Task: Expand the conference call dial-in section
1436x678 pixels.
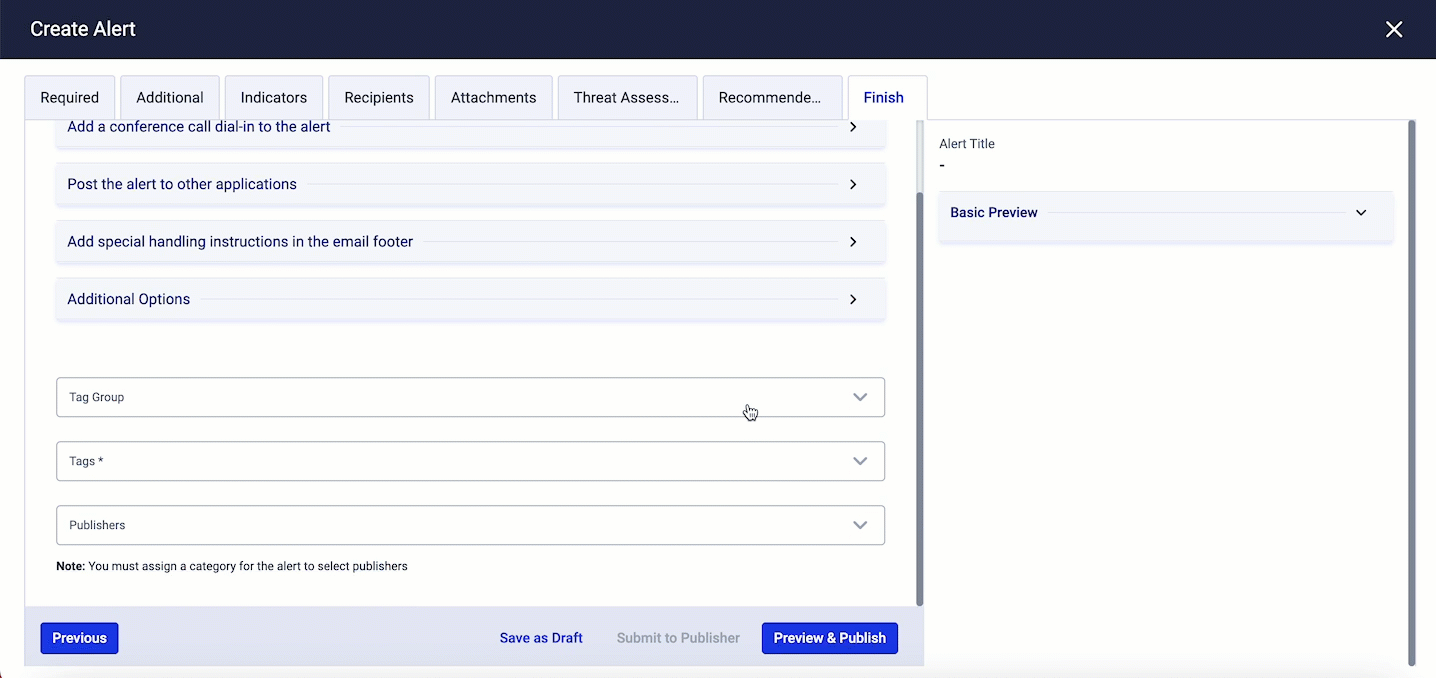Action: tap(852, 128)
